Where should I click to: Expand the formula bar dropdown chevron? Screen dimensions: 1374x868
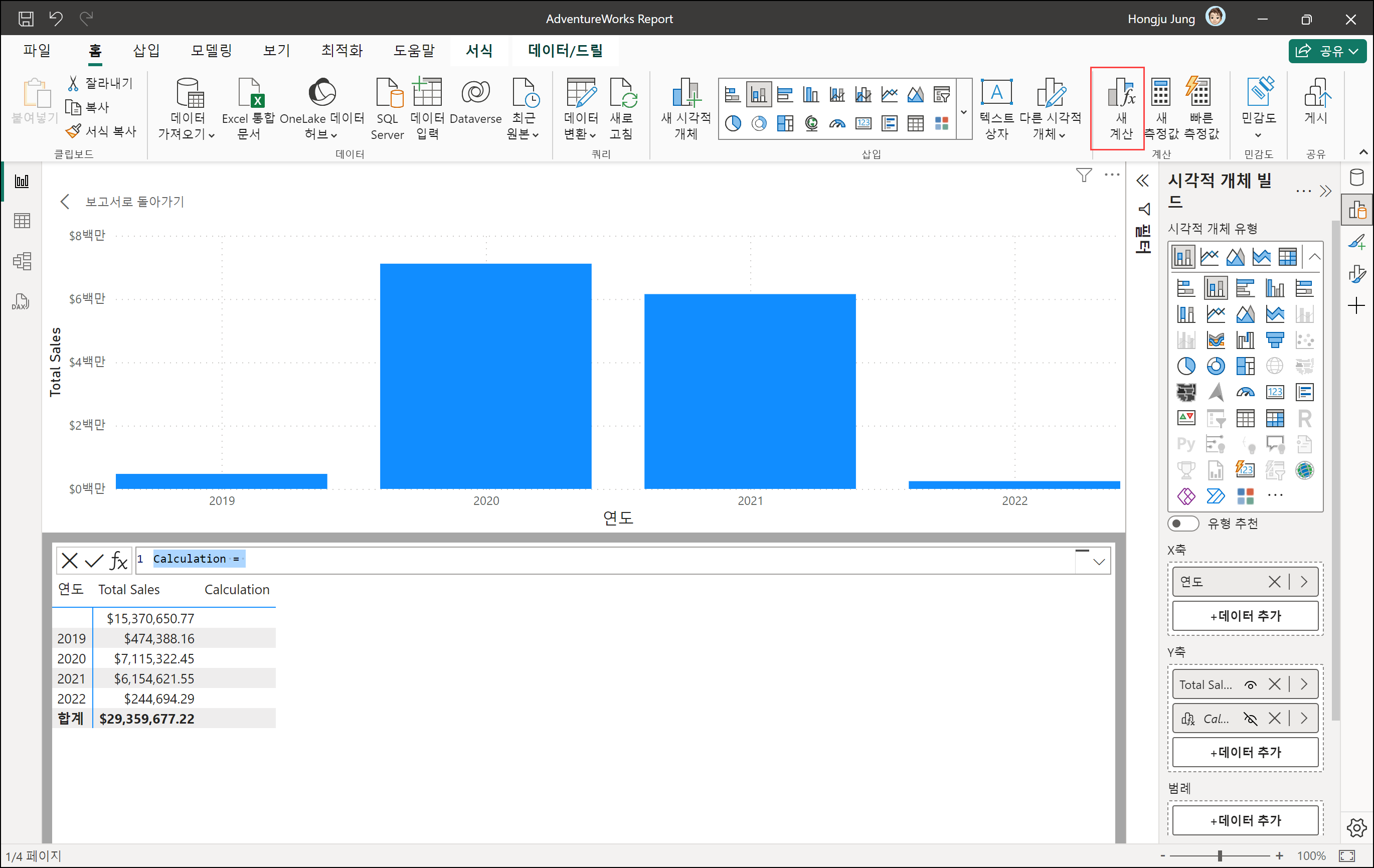[x=1099, y=562]
